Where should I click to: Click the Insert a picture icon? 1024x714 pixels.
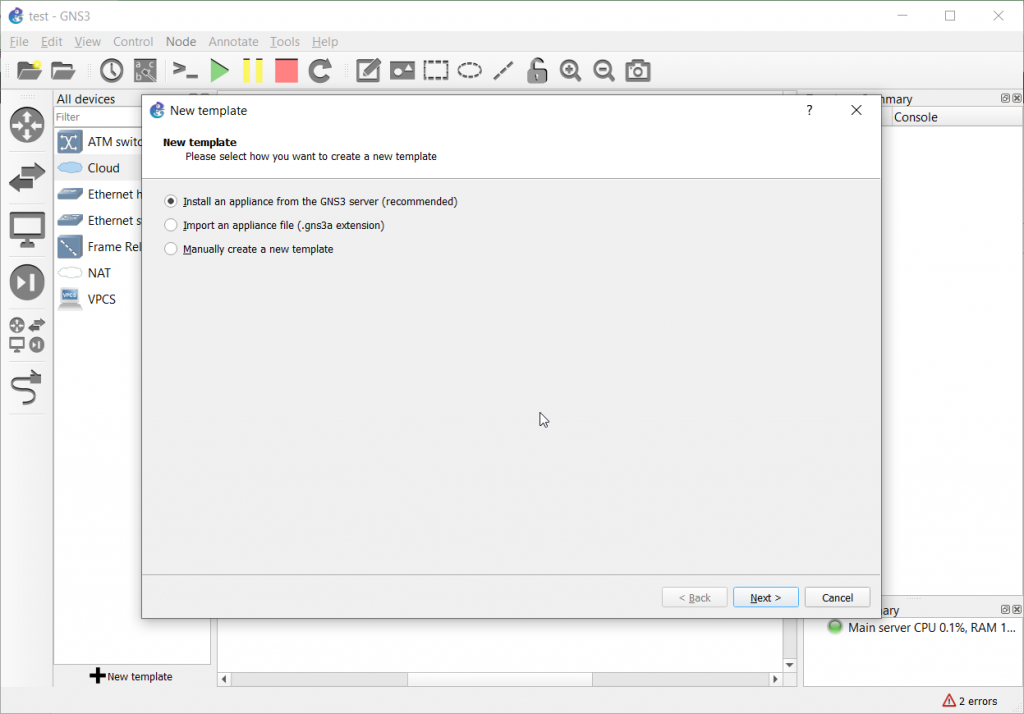click(402, 70)
